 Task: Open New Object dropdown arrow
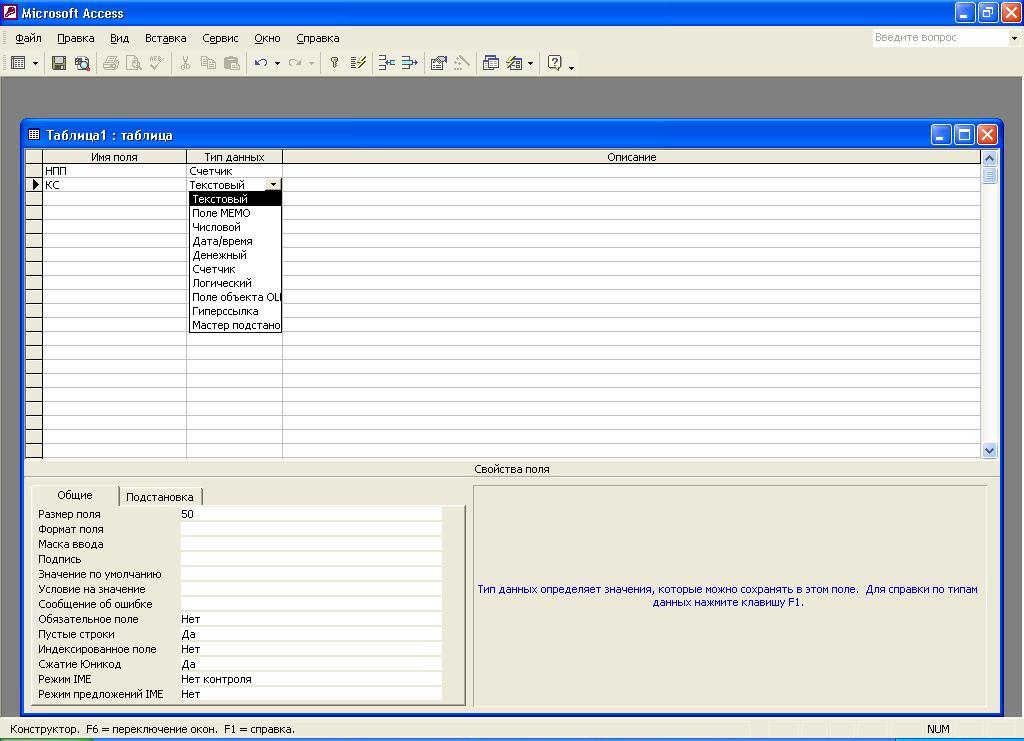[530, 63]
